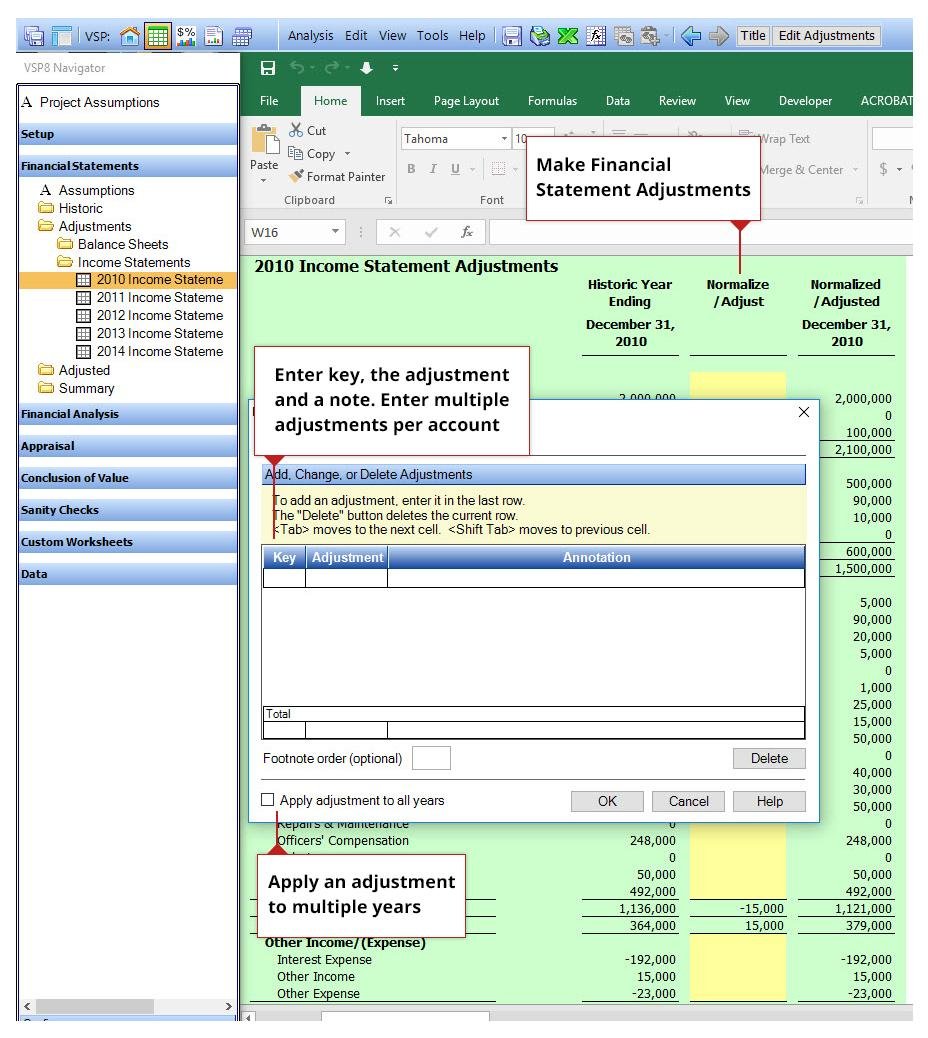Click the Delete button
This screenshot has height=1038, width=928.
point(769,759)
